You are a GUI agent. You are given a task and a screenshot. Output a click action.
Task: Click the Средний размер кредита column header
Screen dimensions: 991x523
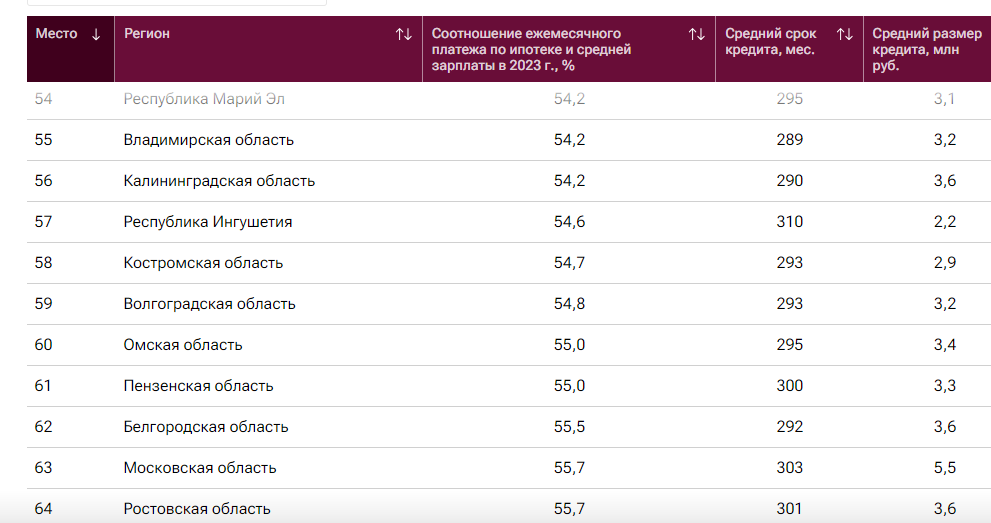[926, 49]
